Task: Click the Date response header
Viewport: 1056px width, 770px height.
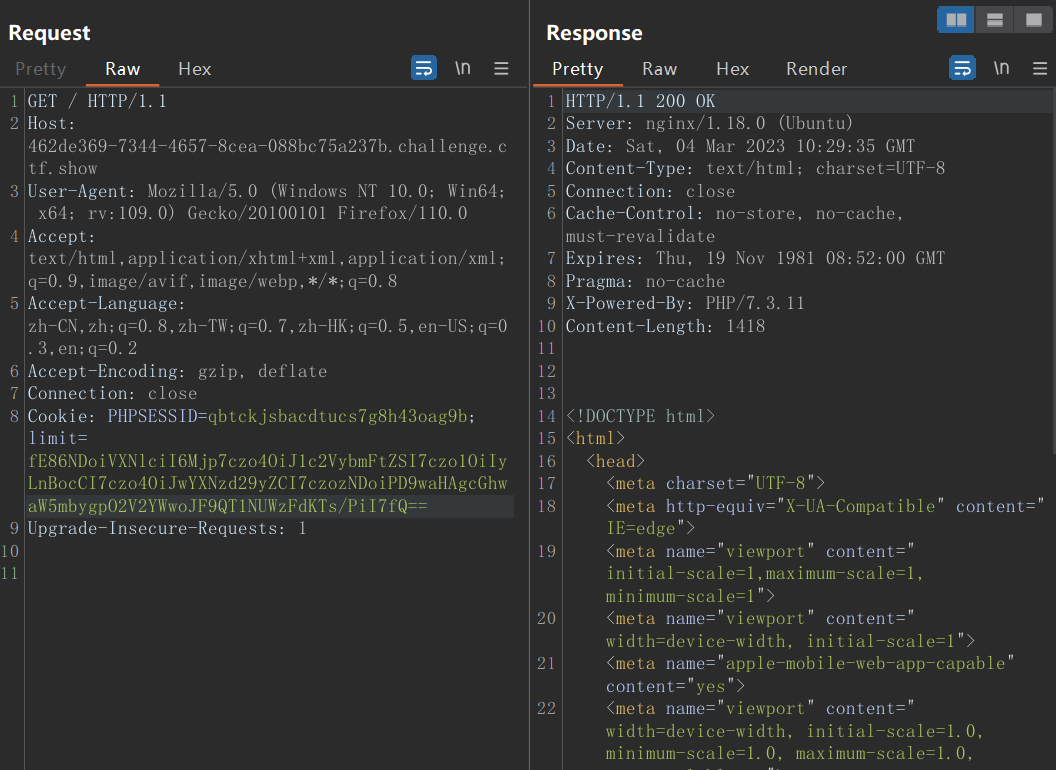Action: tap(740, 146)
